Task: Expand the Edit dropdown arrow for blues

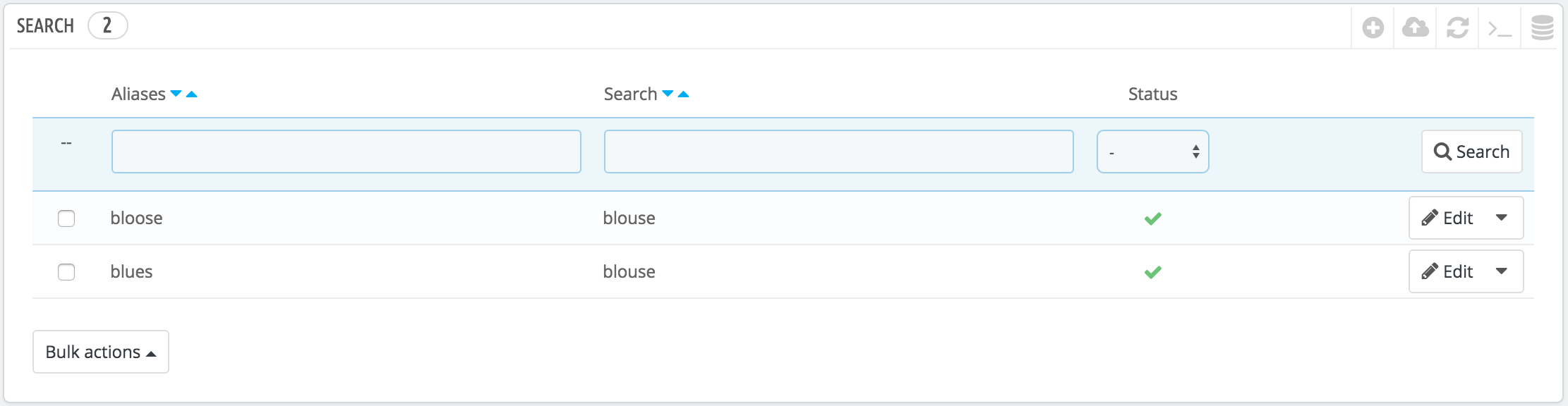Action: (x=1502, y=271)
